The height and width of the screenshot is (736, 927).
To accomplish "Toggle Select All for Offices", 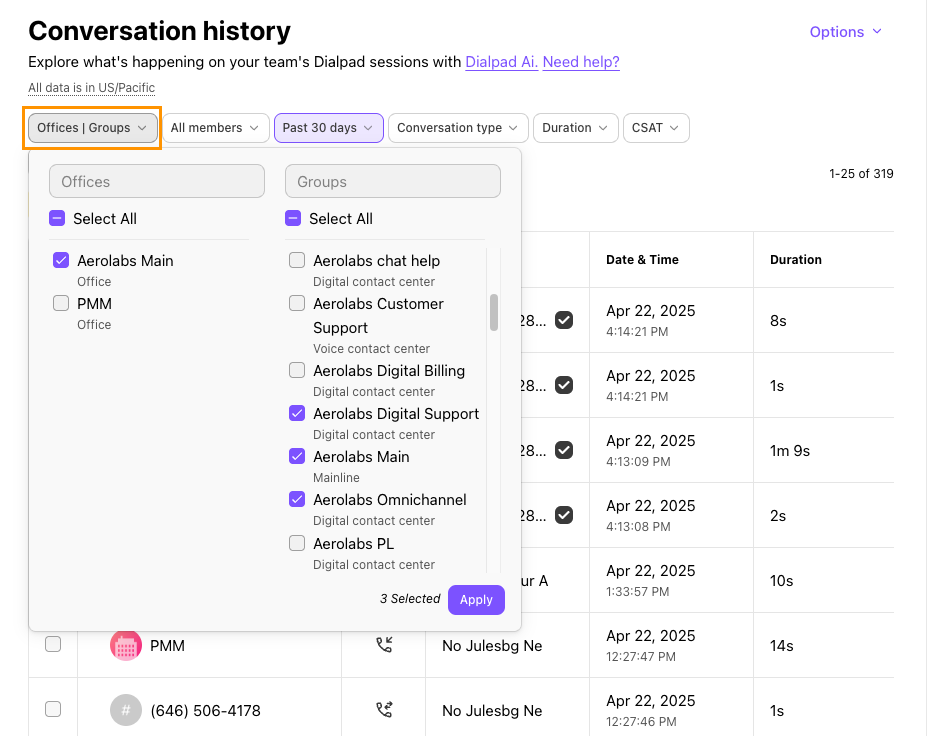I will coord(57,219).
